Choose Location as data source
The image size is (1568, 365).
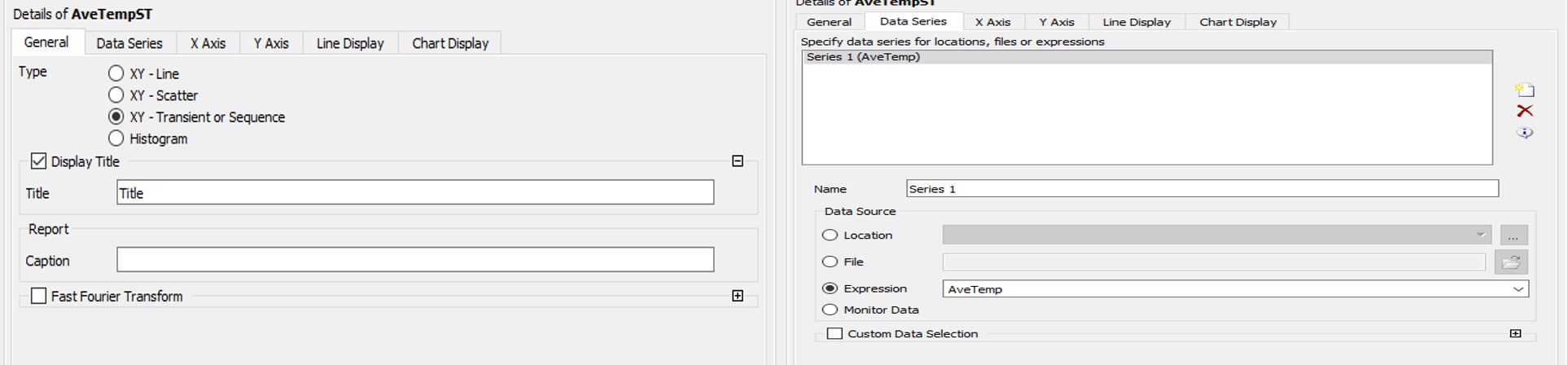(830, 235)
